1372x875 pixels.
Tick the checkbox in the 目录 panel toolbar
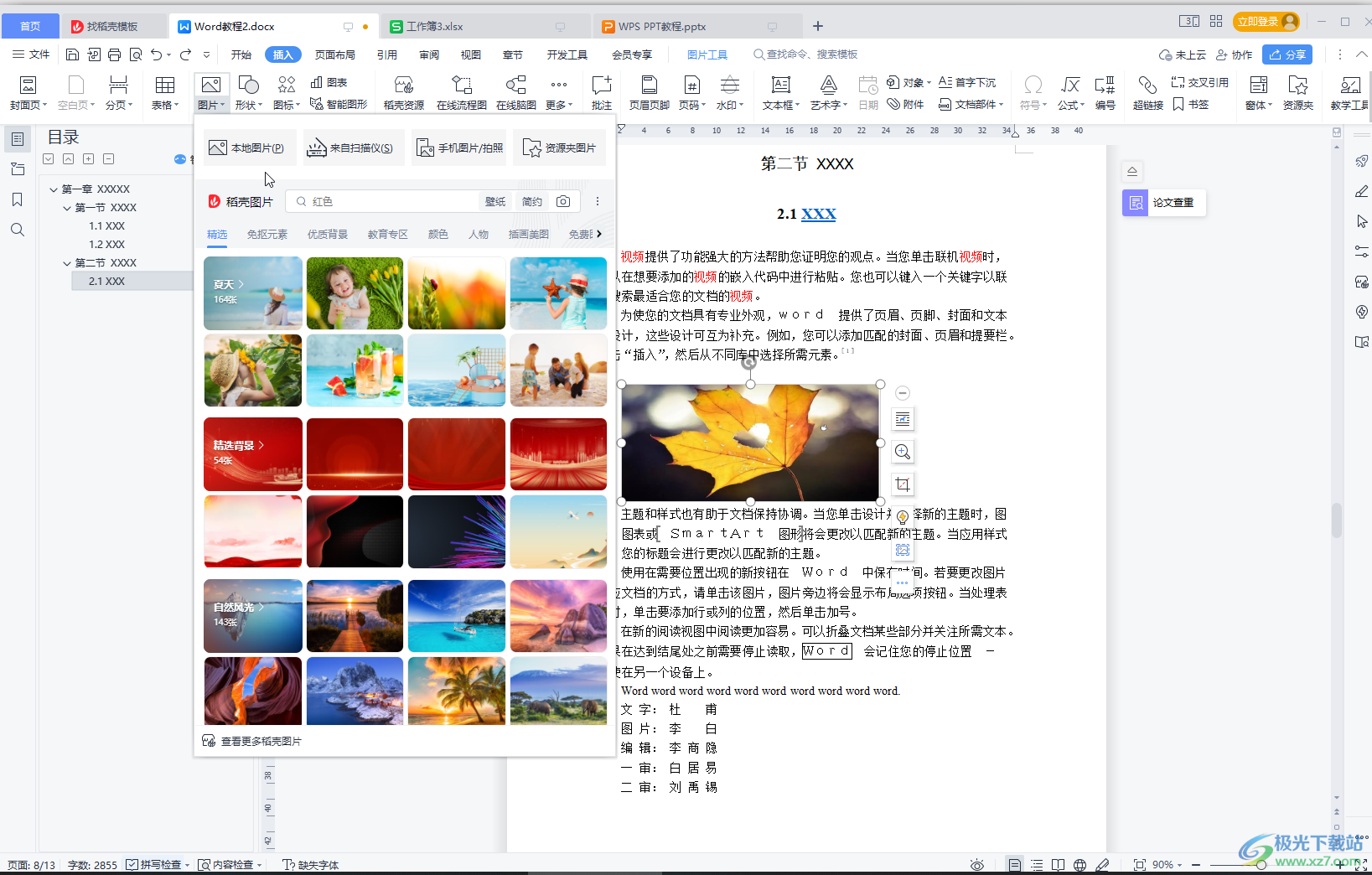point(48,158)
